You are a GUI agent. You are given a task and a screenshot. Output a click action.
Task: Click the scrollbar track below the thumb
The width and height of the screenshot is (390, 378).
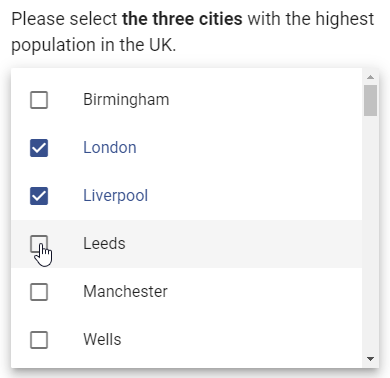[370, 233]
